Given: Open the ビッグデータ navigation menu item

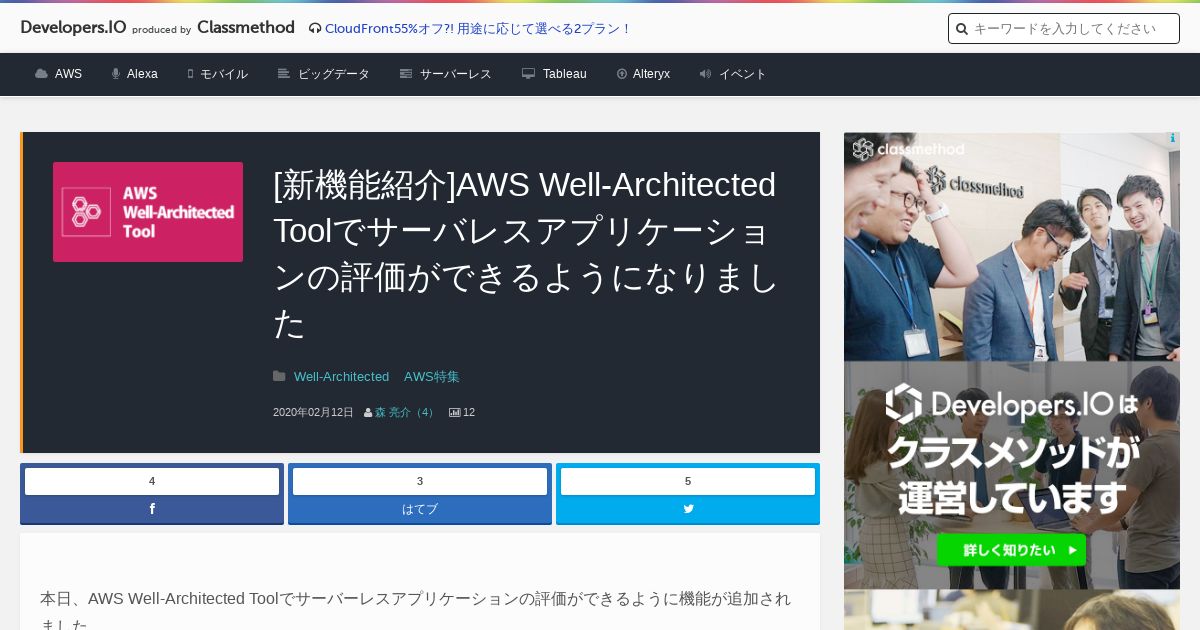Looking at the screenshot, I should [334, 74].
